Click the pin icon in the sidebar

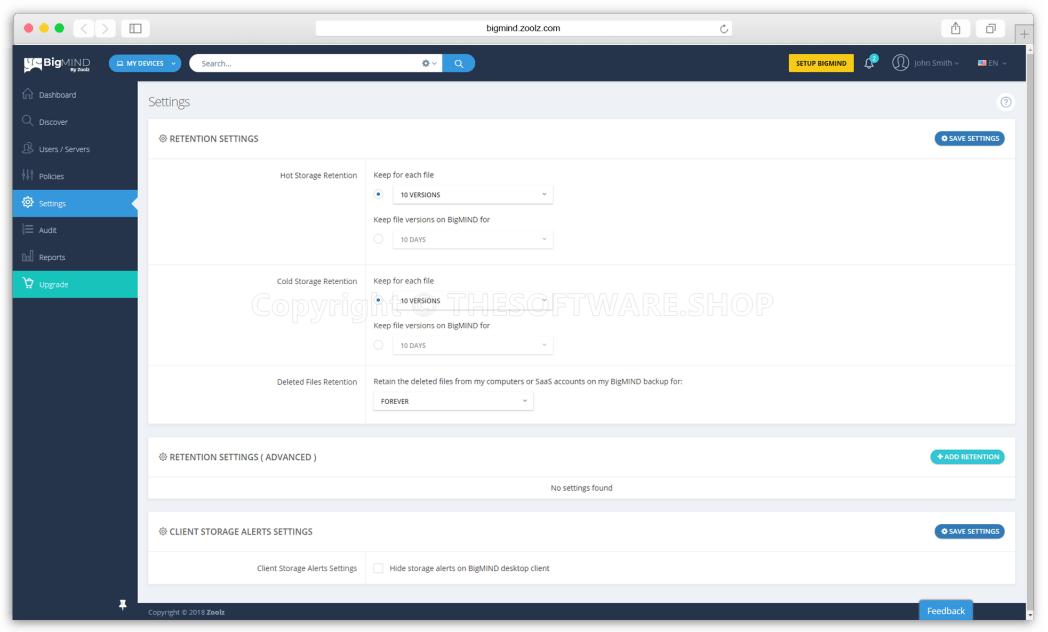[x=123, y=604]
